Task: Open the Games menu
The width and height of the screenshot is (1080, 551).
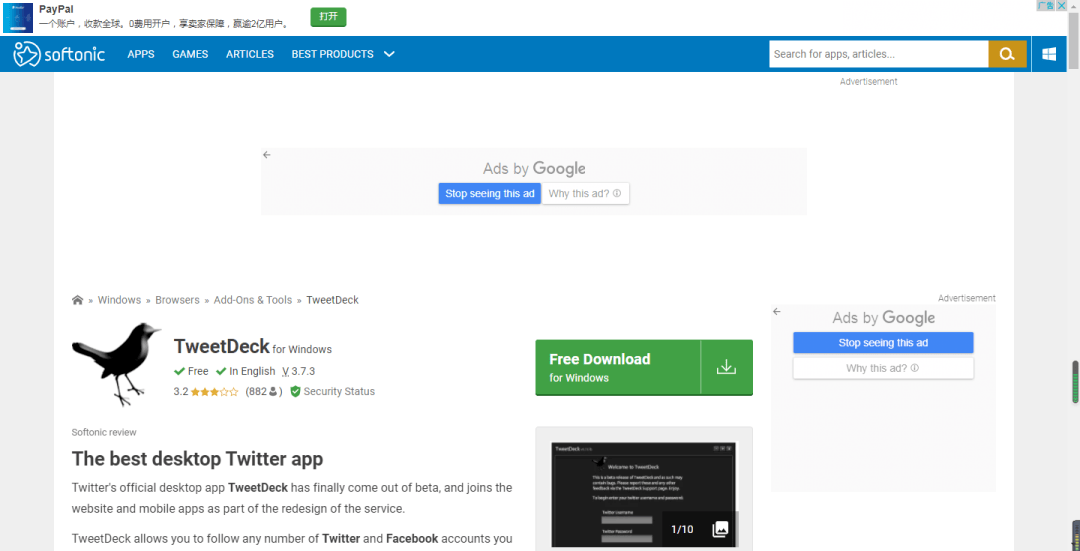Action: [x=190, y=54]
